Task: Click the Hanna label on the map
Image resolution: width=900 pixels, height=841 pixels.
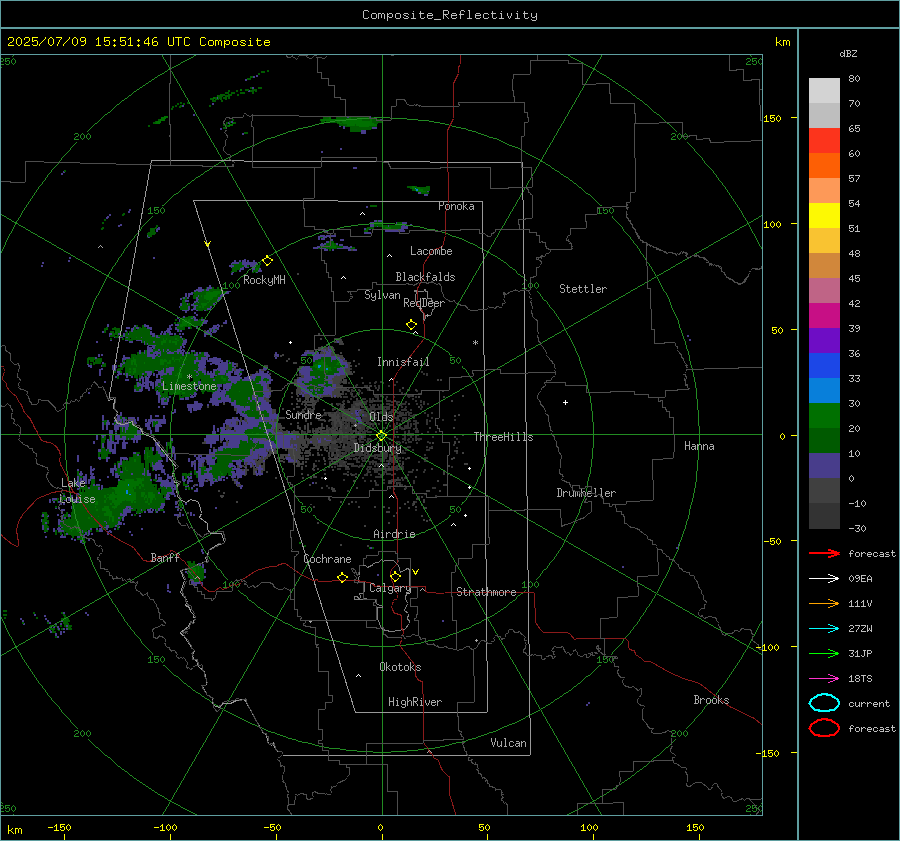Action: [x=699, y=446]
